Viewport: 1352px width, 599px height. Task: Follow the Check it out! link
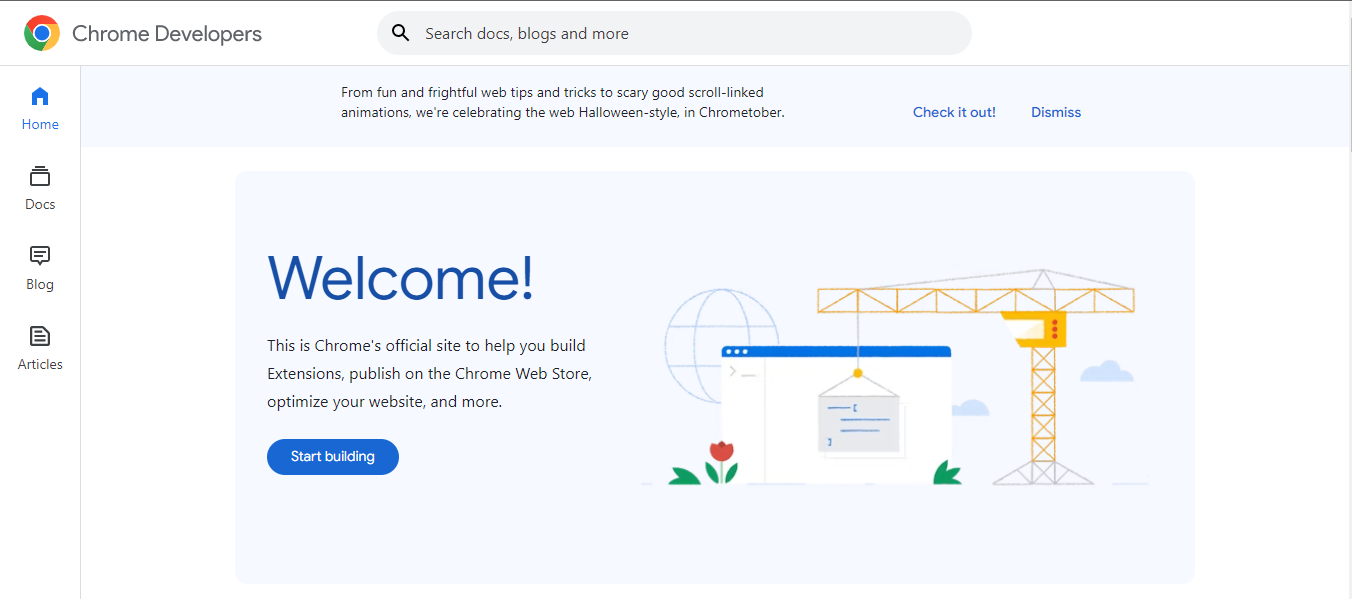coord(954,112)
